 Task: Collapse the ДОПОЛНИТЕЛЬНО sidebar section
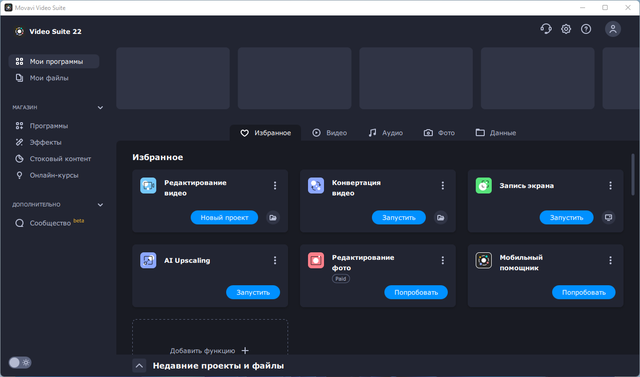point(100,205)
